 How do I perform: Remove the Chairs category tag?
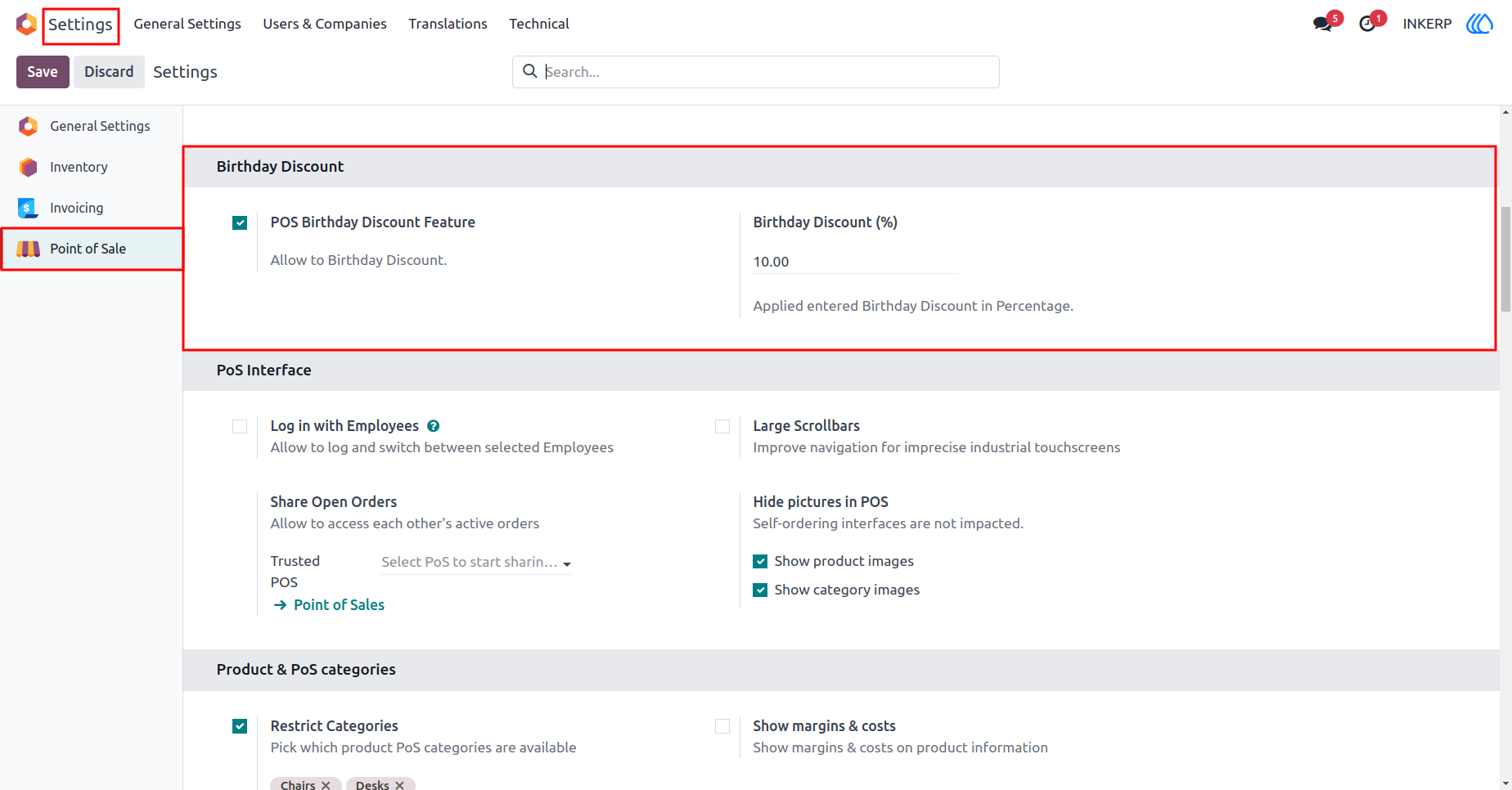(x=326, y=785)
